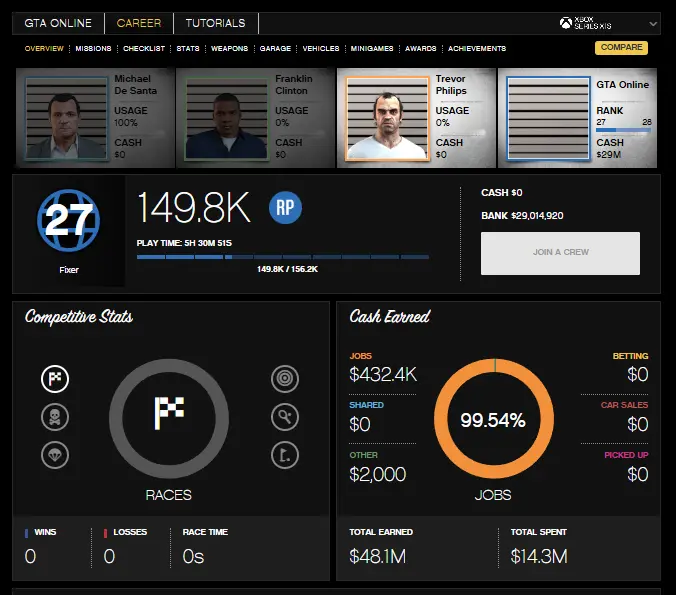Click the rank 27 globe badge
The image size is (676, 595).
(x=69, y=220)
